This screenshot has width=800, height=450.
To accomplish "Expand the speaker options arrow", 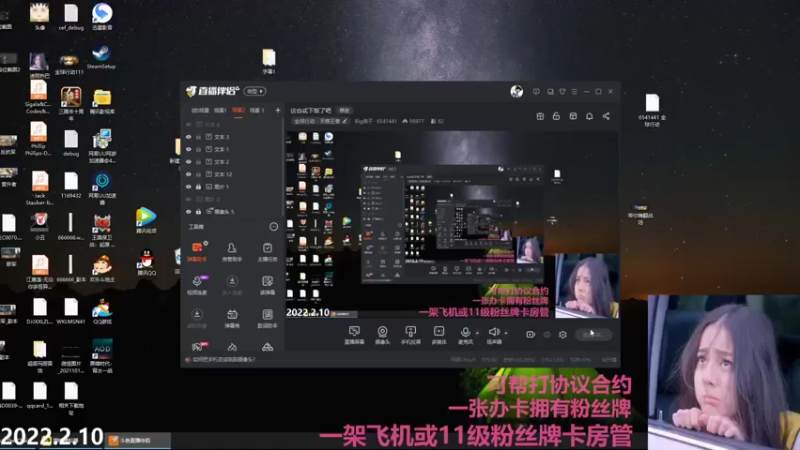I will [506, 333].
